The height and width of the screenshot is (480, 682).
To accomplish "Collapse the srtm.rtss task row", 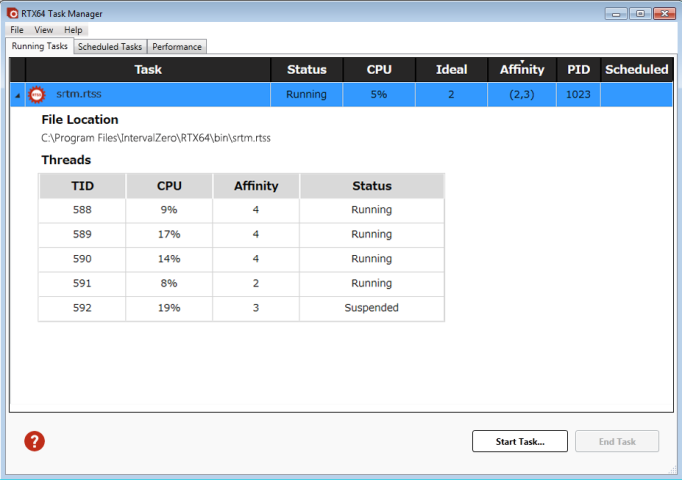I will point(17,96).
